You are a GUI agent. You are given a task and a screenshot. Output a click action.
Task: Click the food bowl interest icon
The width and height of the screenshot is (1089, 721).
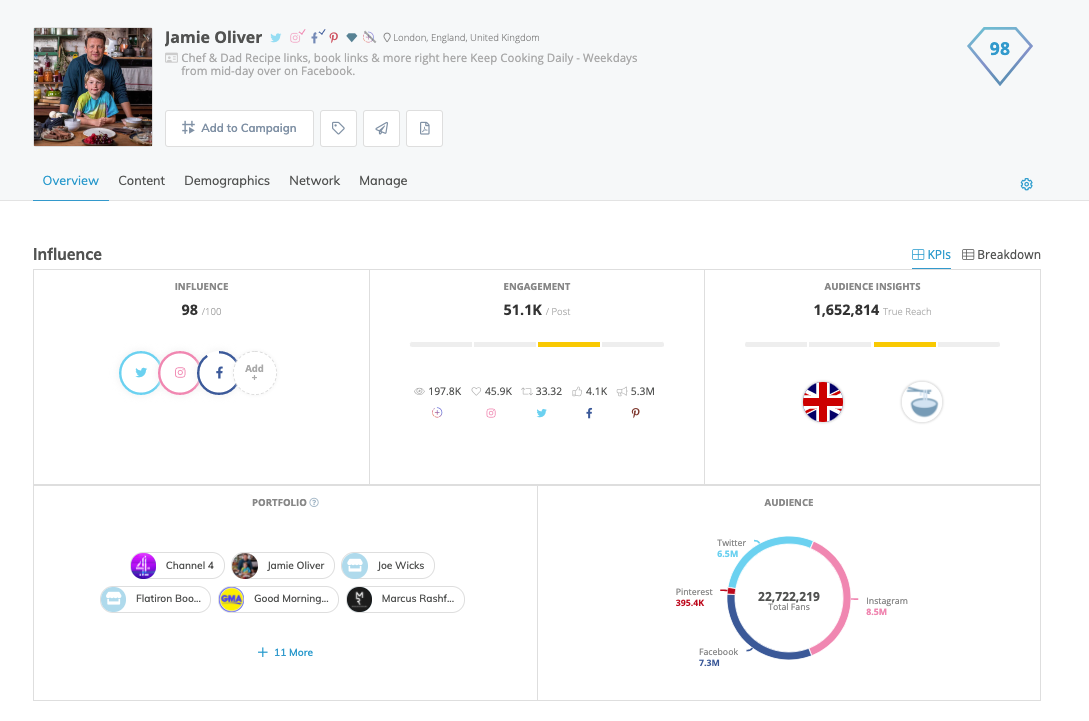[x=922, y=402]
